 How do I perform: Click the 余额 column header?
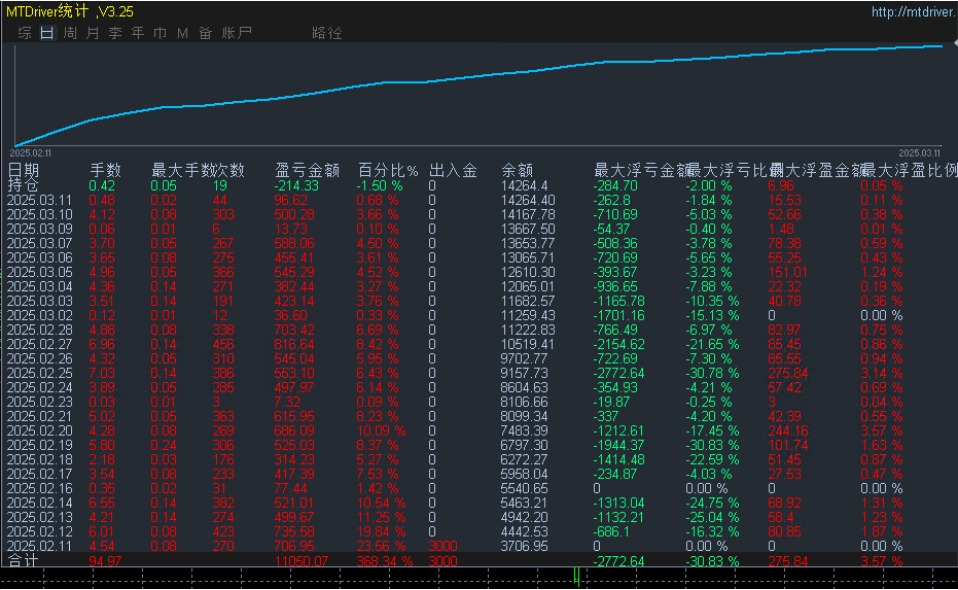point(517,170)
